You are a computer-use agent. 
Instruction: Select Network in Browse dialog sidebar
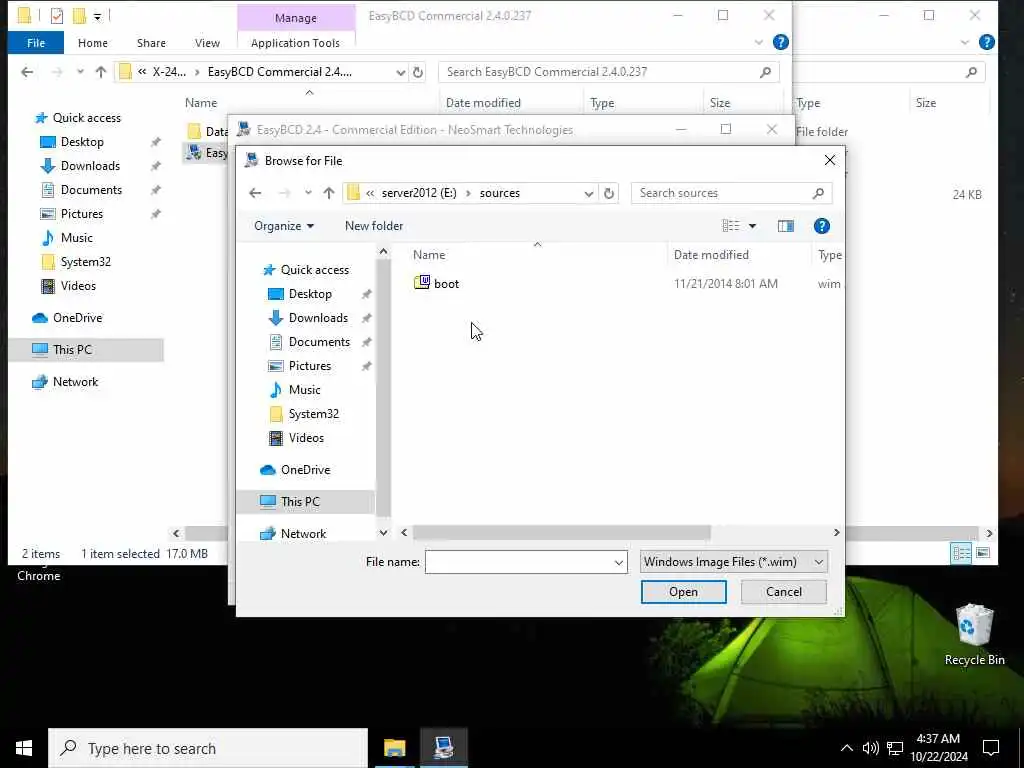(x=303, y=534)
